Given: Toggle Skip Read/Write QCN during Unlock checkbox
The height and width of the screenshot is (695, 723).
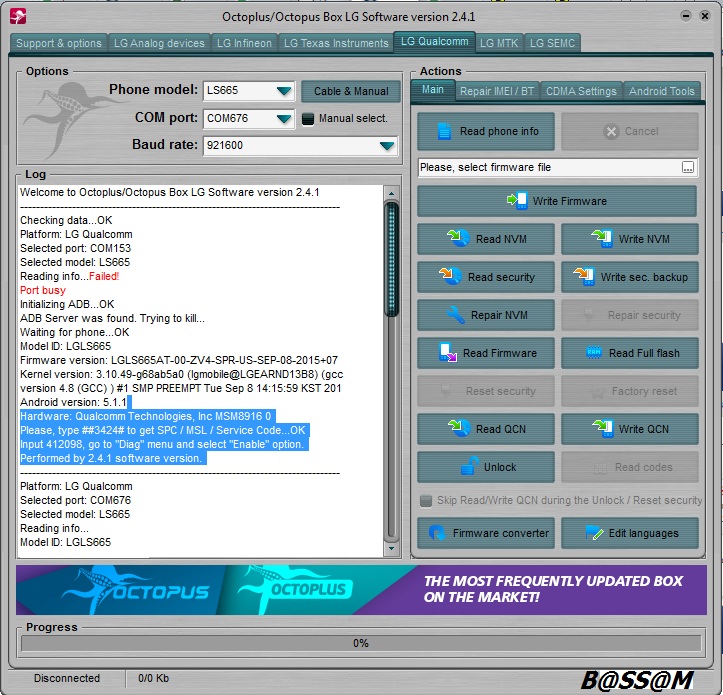Looking at the screenshot, I should [x=426, y=500].
